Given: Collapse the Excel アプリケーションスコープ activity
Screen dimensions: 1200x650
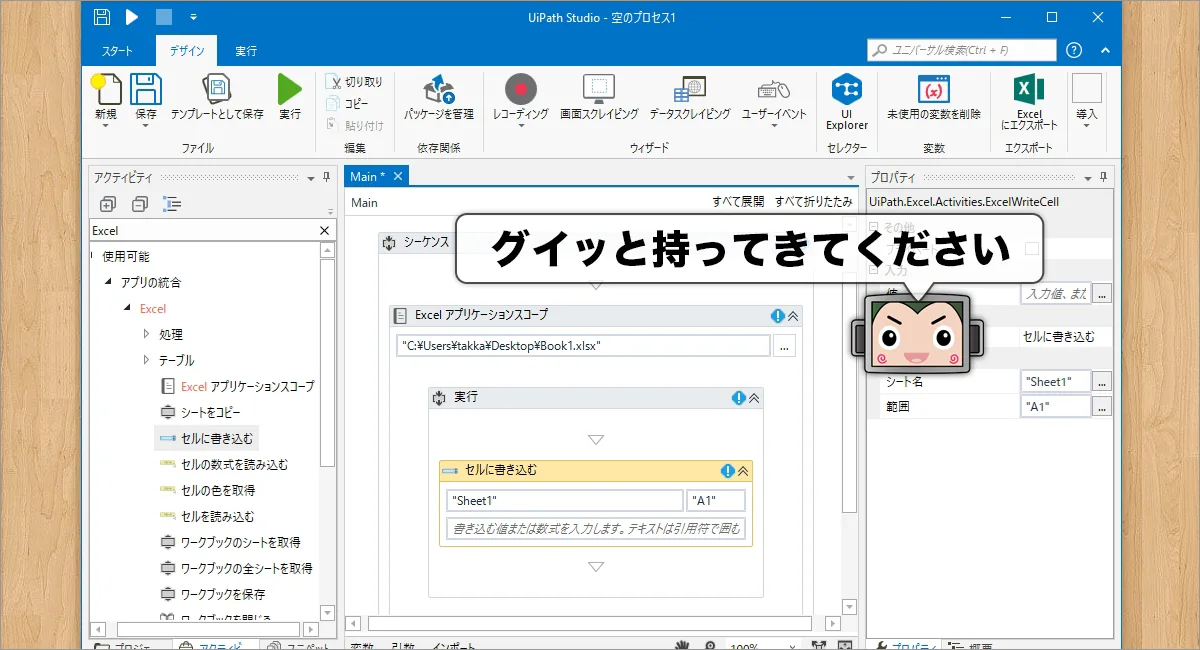Looking at the screenshot, I should tap(793, 315).
